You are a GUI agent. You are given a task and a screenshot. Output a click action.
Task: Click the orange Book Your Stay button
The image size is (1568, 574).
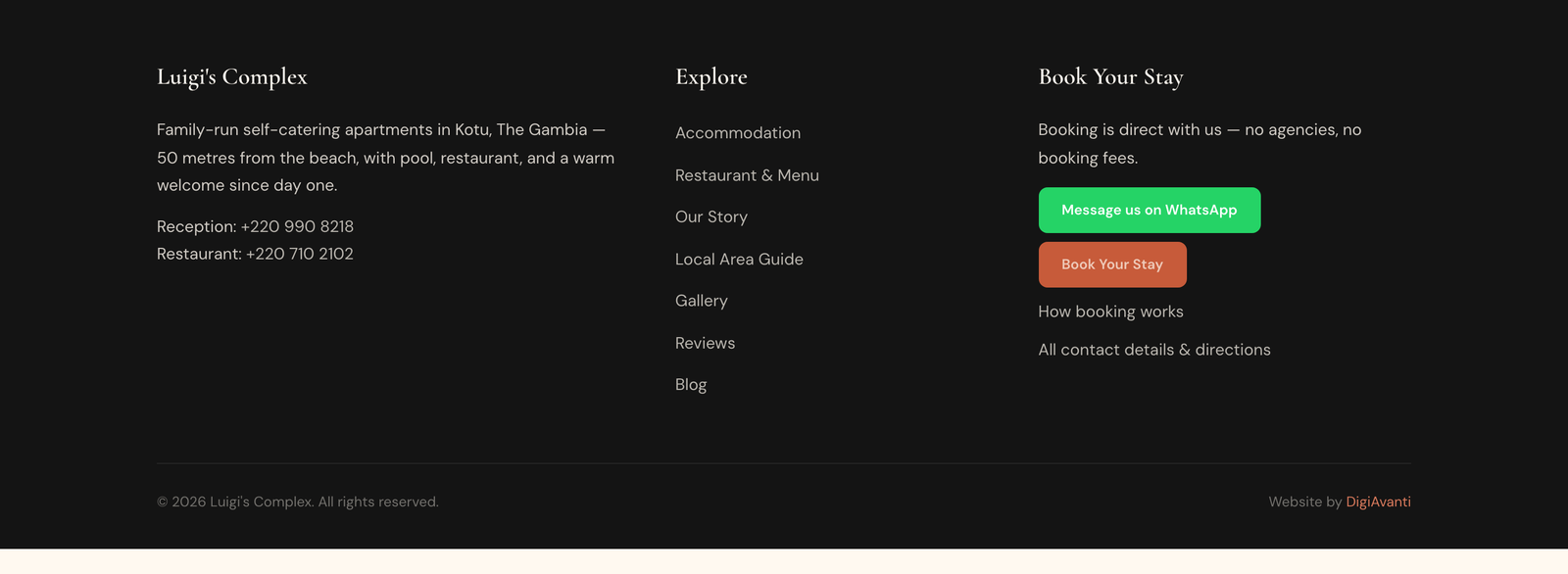(x=1112, y=264)
